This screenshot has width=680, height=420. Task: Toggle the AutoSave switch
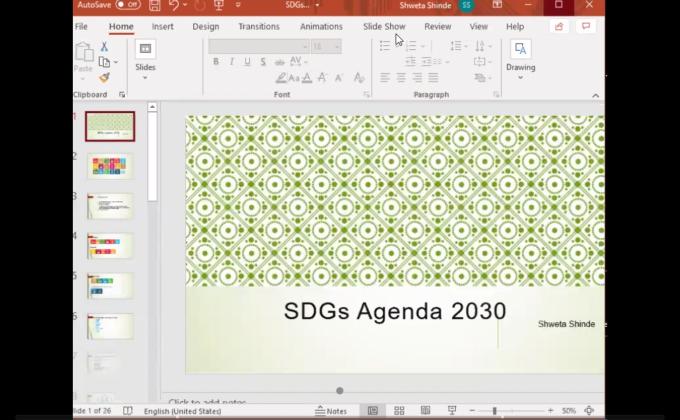tap(128, 5)
